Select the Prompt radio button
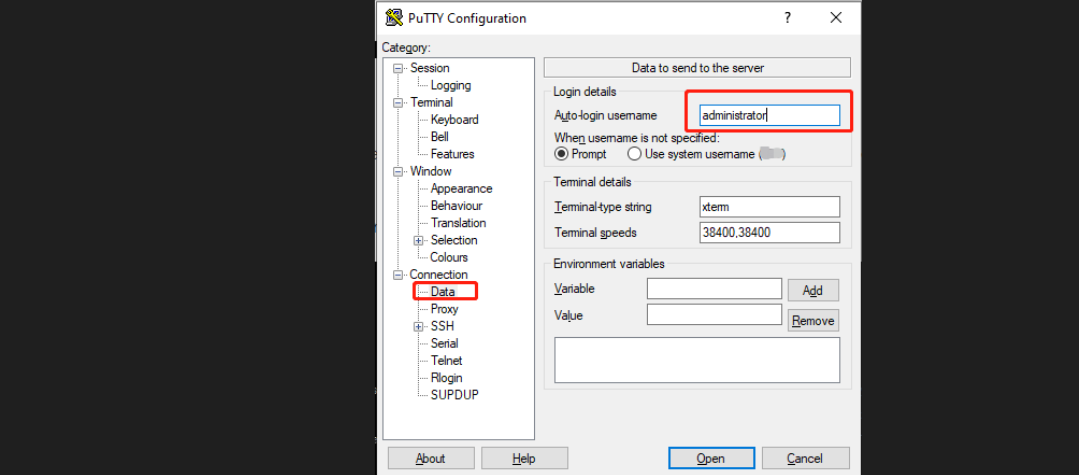Image resolution: width=1079 pixels, height=475 pixels. click(x=562, y=154)
